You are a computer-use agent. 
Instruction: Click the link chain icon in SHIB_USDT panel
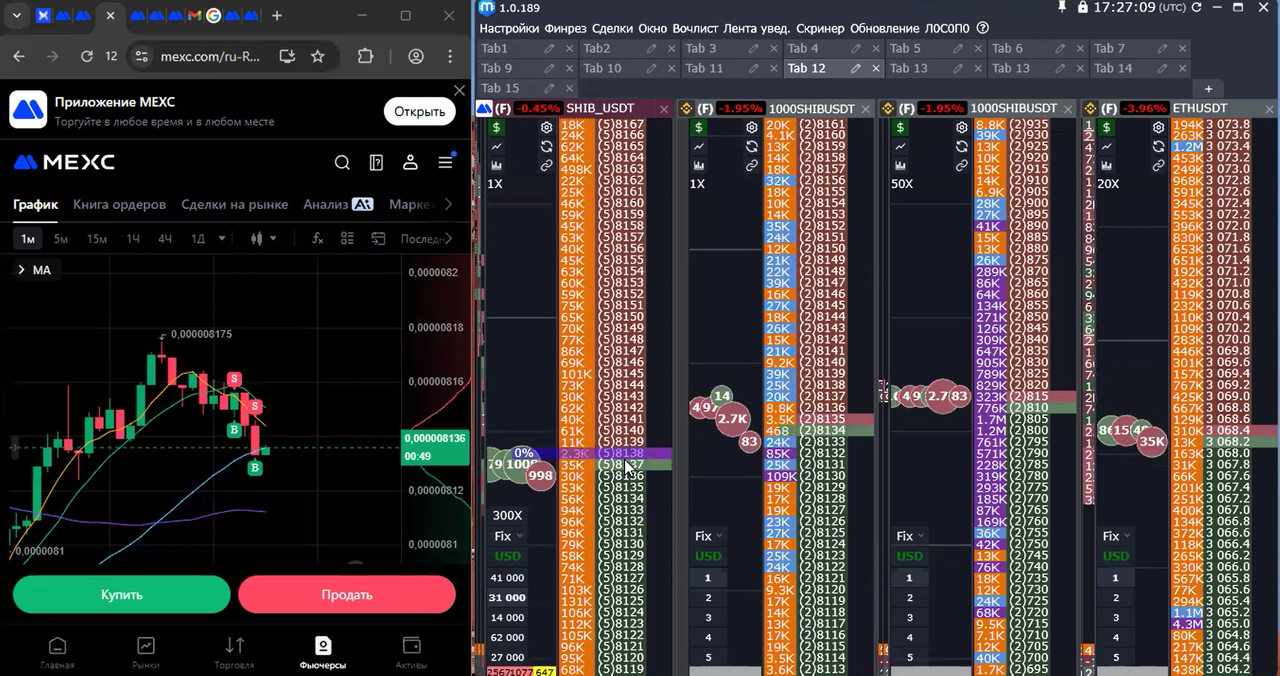547,166
